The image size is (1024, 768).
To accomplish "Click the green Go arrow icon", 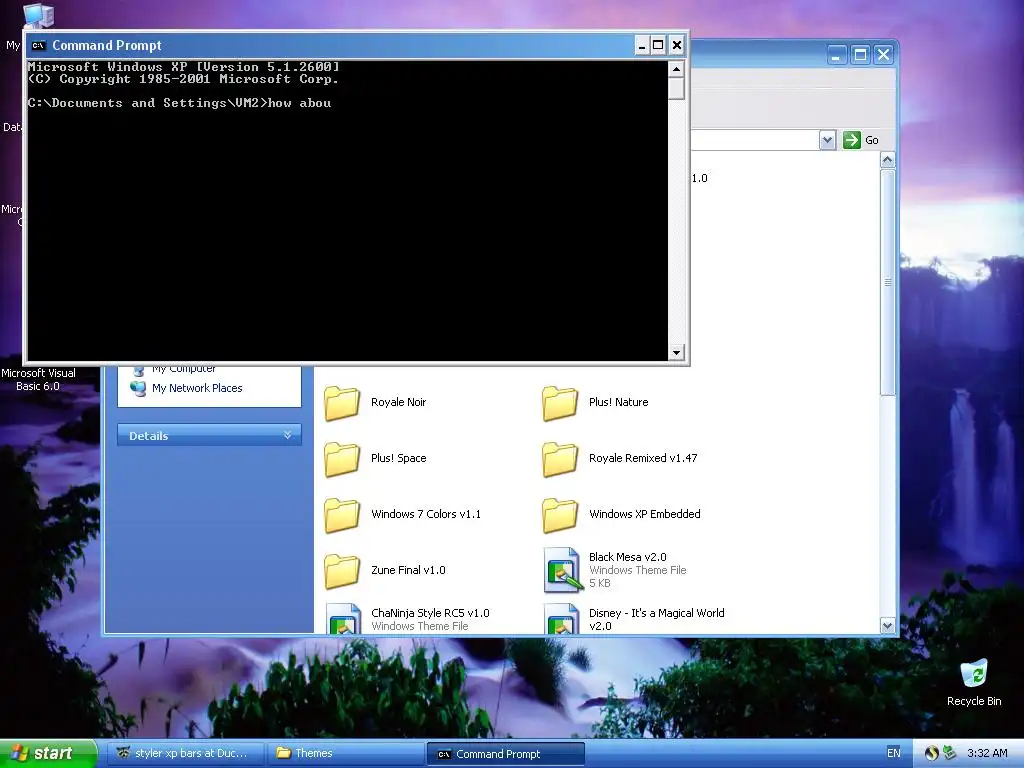I will click(x=852, y=140).
